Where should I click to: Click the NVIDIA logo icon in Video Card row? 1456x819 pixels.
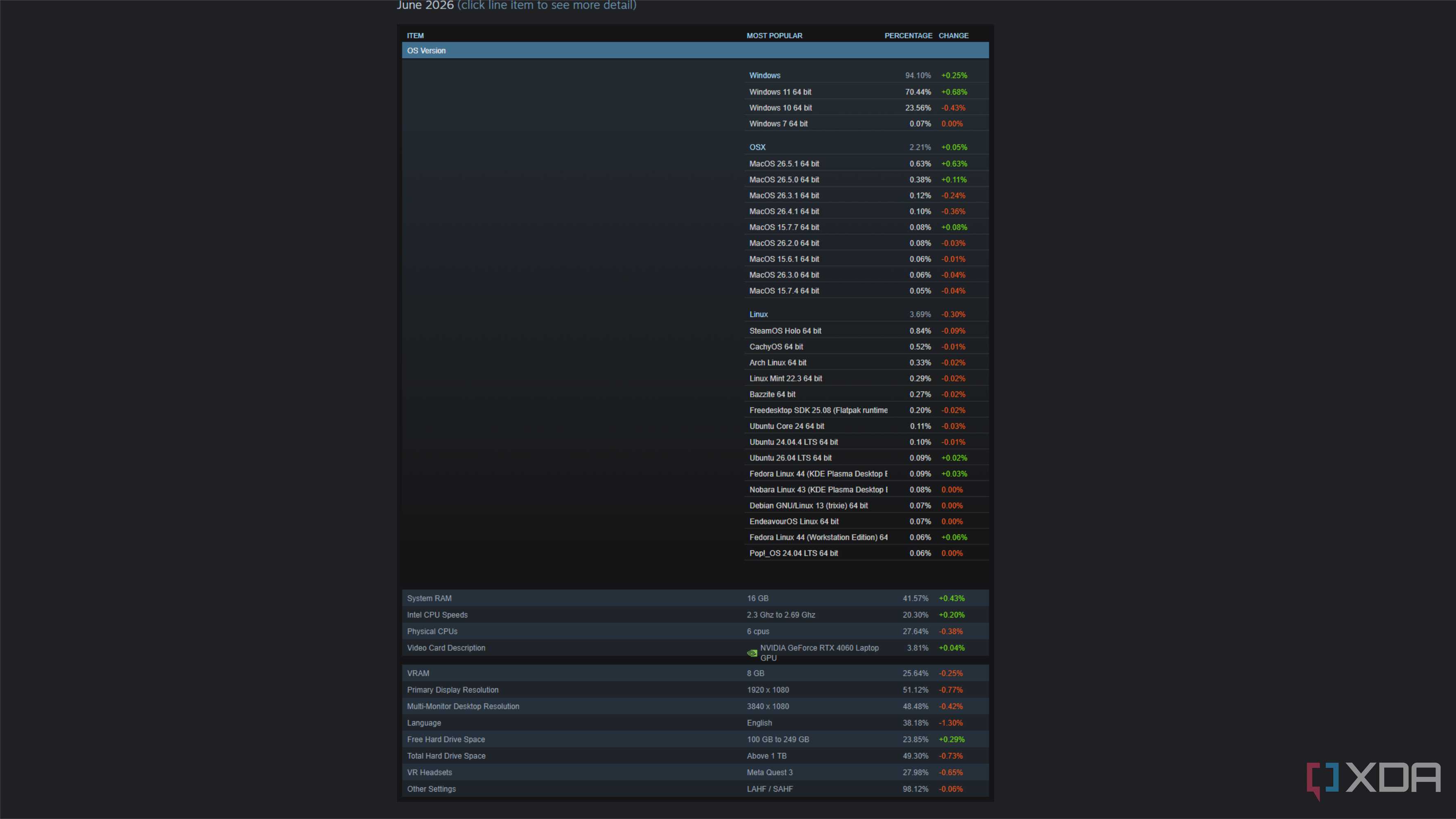pyautogui.click(x=752, y=653)
